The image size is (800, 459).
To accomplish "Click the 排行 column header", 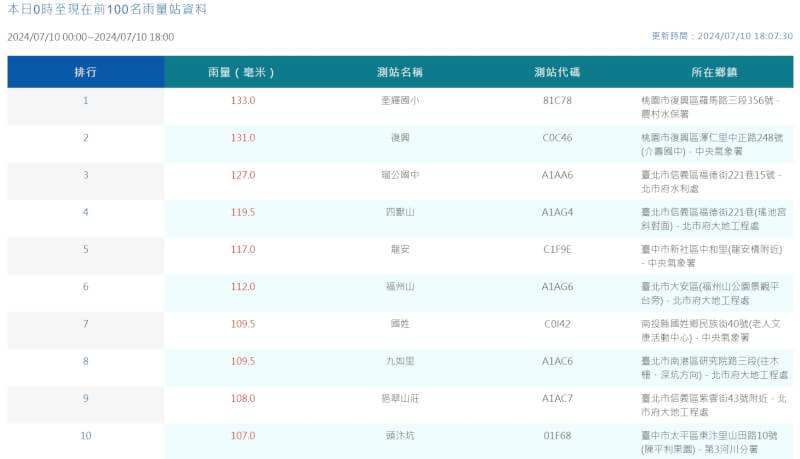I will point(86,72).
